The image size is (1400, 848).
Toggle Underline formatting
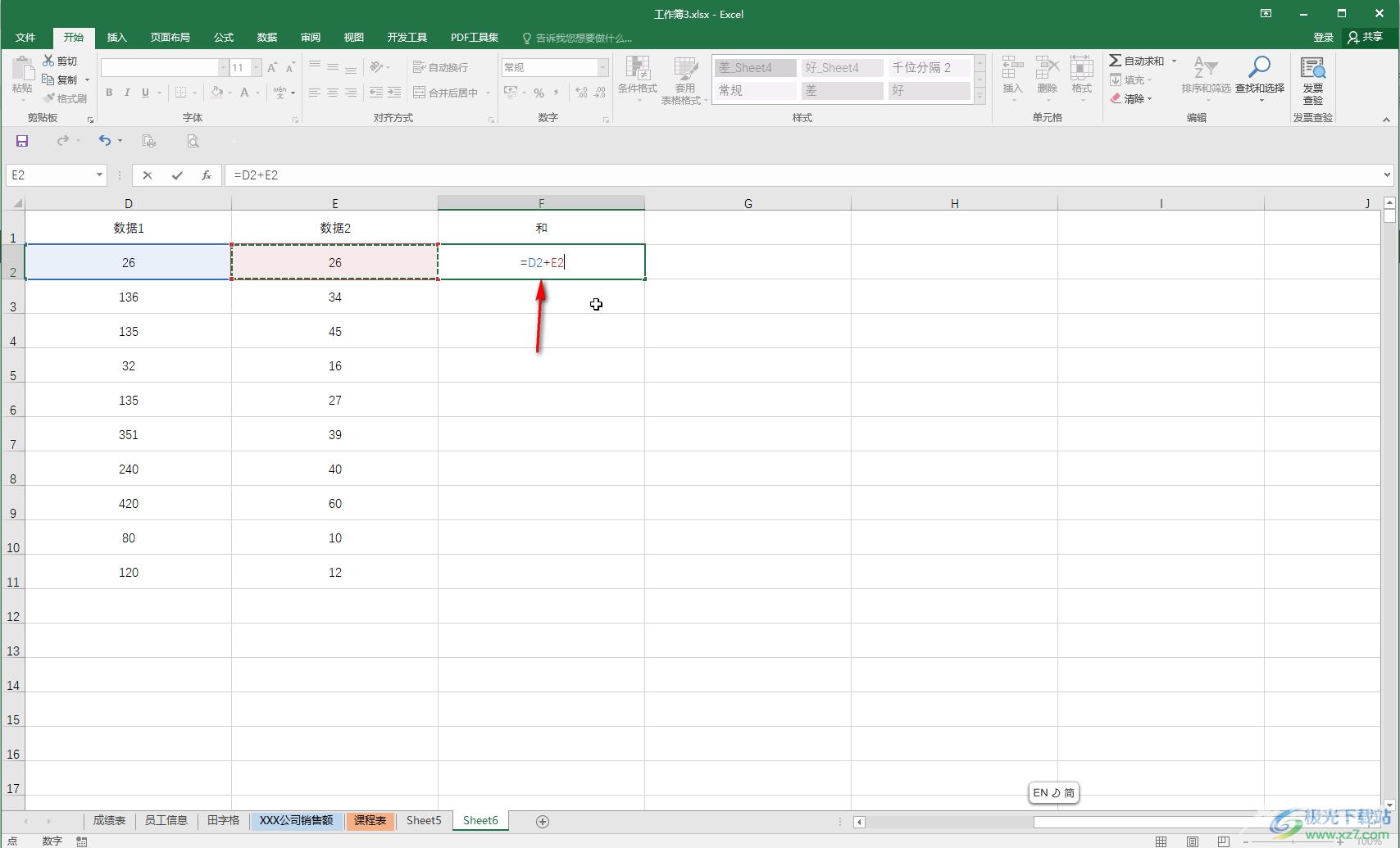[x=145, y=93]
